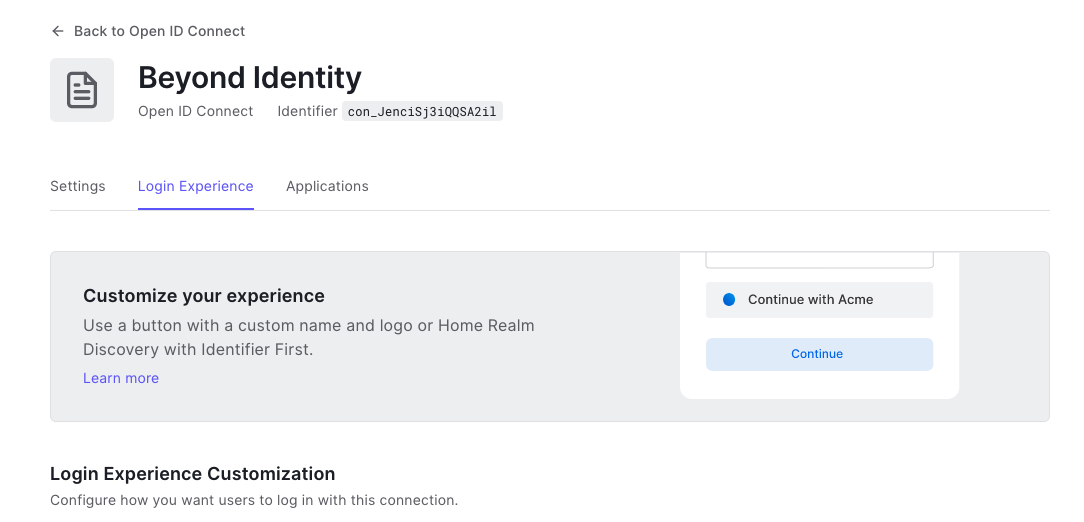The image size is (1084, 522).
Task: Click the Continue with Acme button
Action: [x=819, y=299]
